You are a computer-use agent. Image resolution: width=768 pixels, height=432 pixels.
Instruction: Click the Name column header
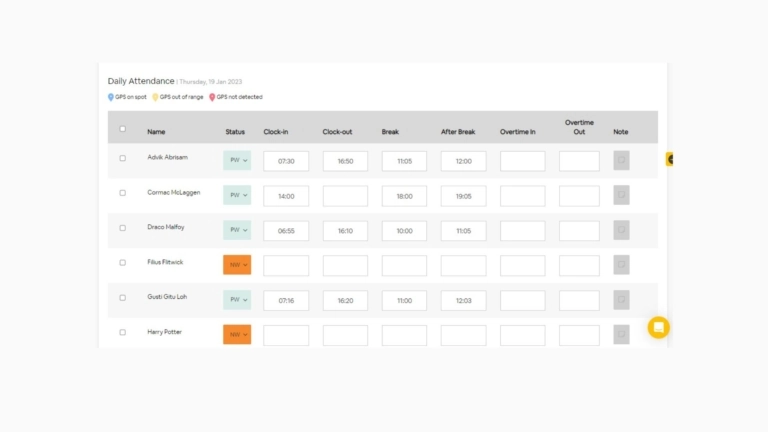pyautogui.click(x=156, y=132)
